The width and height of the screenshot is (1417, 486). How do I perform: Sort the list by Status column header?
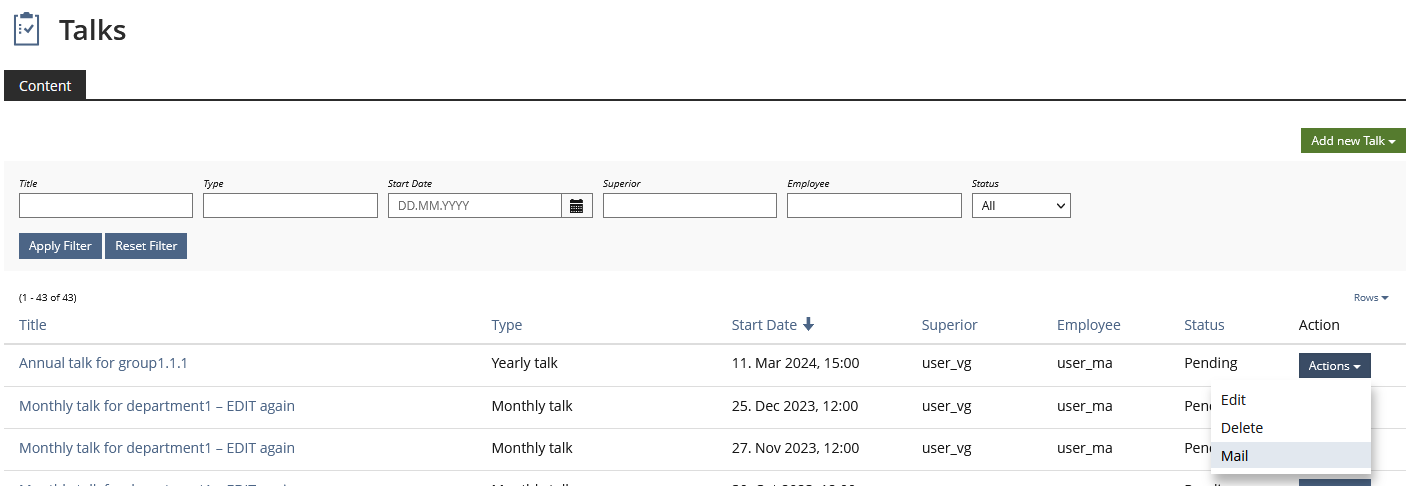click(x=1204, y=325)
